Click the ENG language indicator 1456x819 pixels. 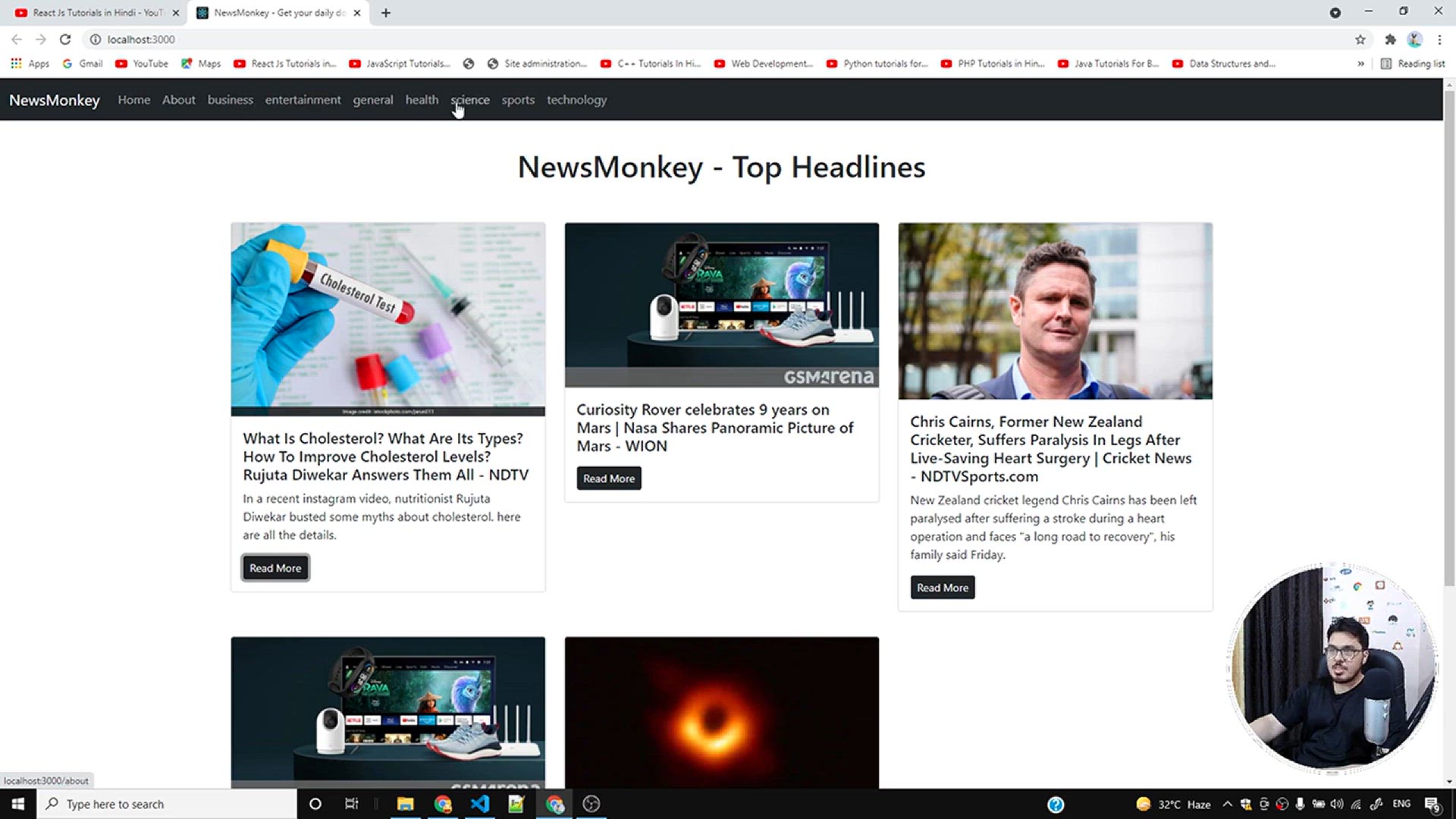point(1401,804)
